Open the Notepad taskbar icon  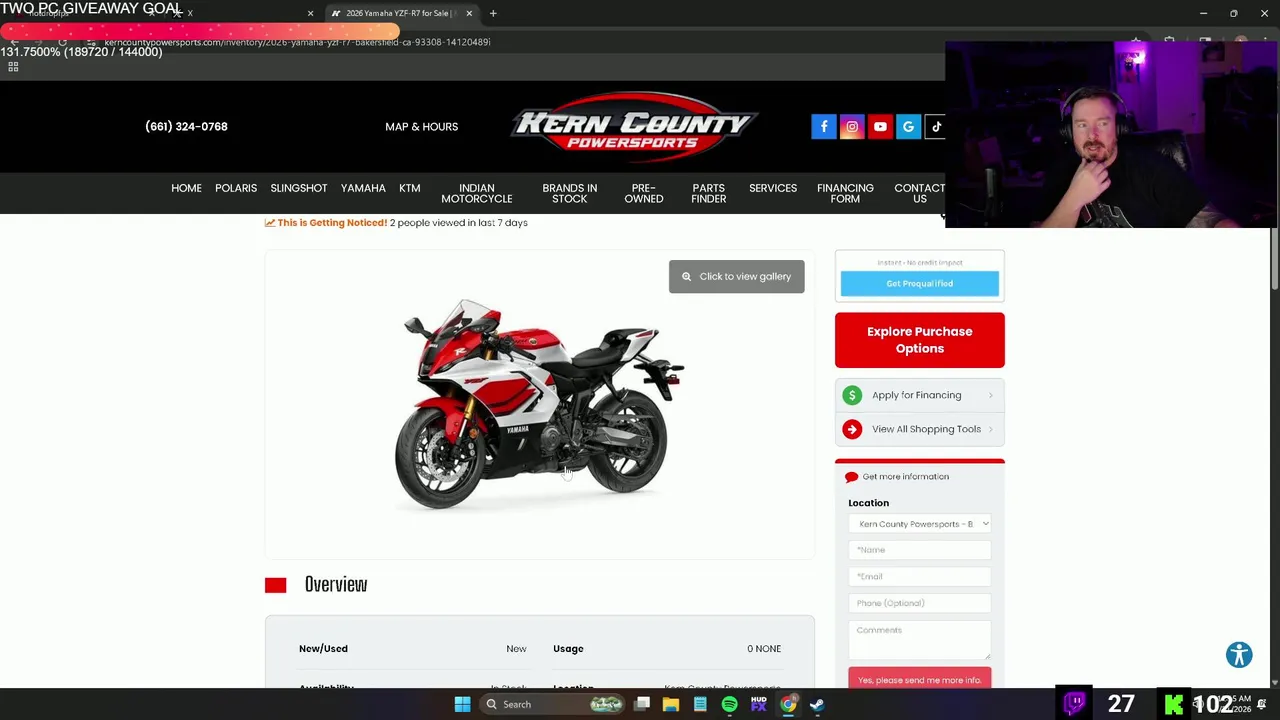[700, 704]
